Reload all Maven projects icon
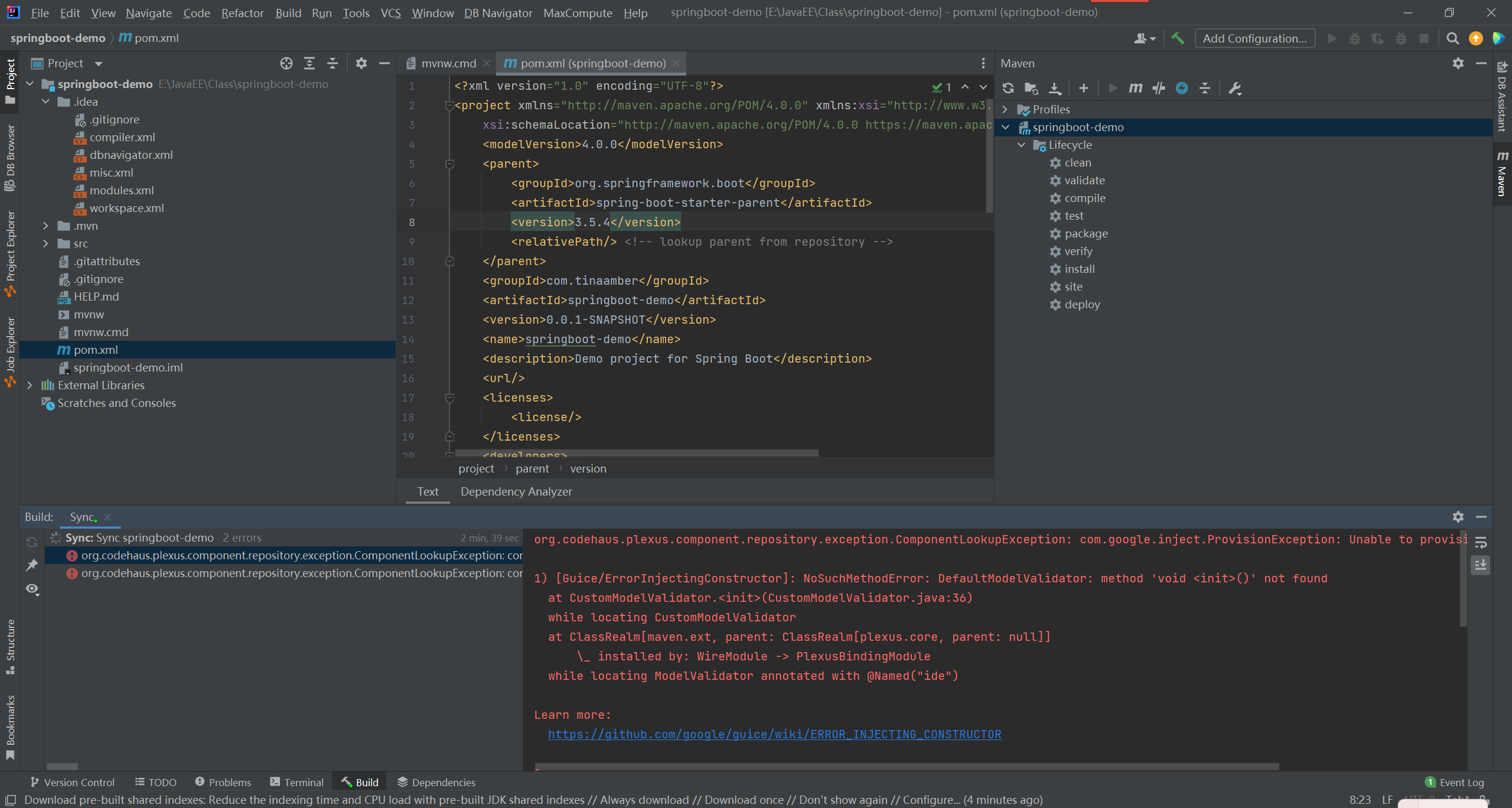Screen dimensions: 1512x808 tap(1008, 88)
